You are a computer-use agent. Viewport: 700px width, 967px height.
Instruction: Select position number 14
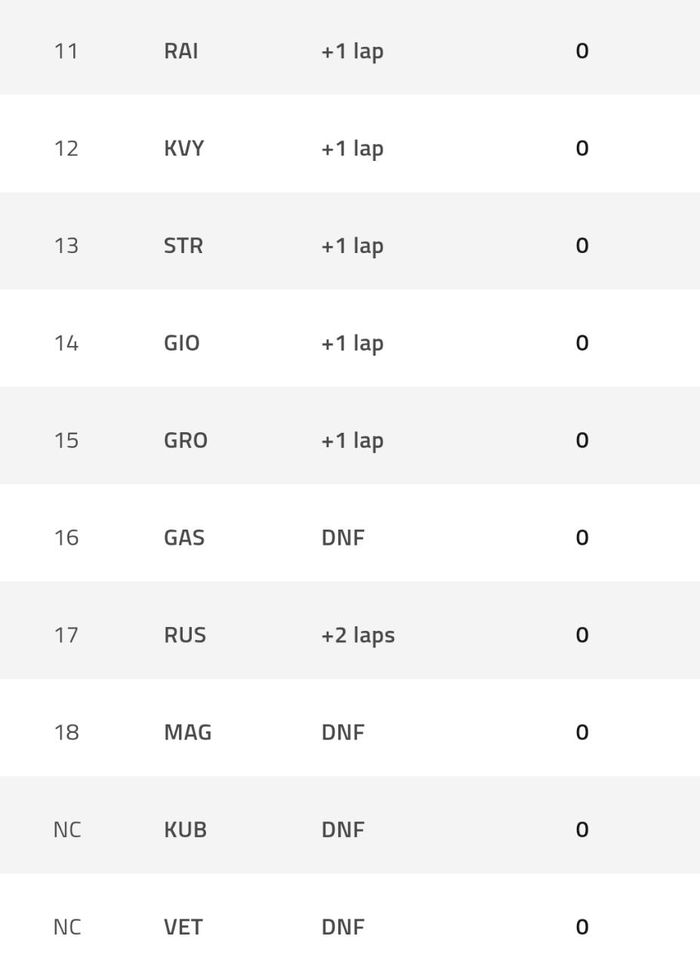tap(66, 343)
